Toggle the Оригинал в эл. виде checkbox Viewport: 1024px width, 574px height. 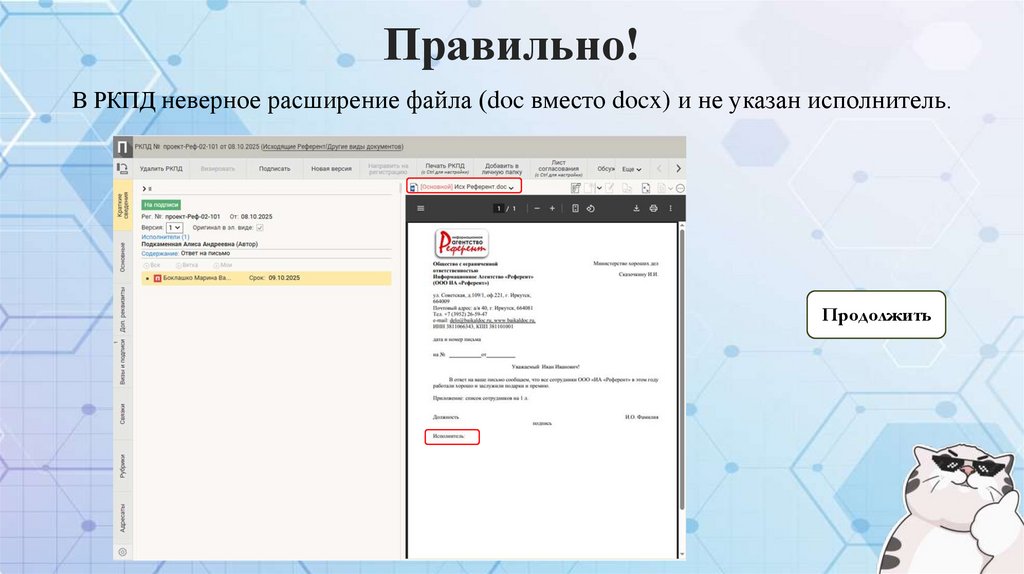tap(260, 227)
